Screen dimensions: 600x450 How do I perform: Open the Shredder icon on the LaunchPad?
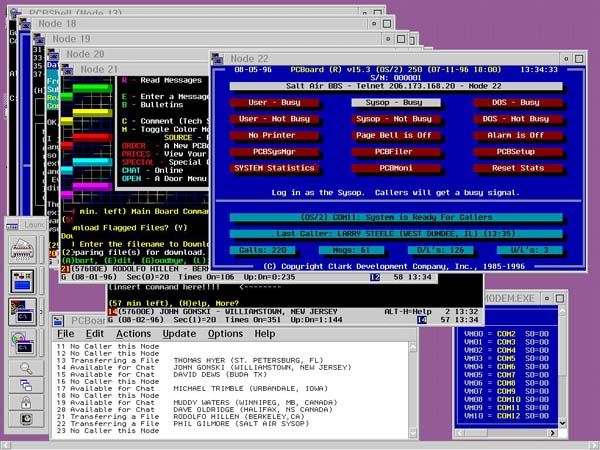tap(23, 249)
